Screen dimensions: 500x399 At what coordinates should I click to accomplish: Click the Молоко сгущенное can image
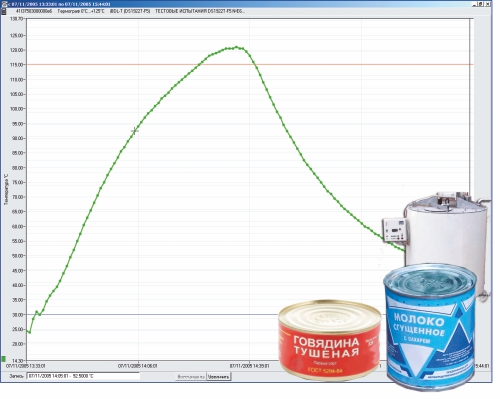[x=430, y=327]
